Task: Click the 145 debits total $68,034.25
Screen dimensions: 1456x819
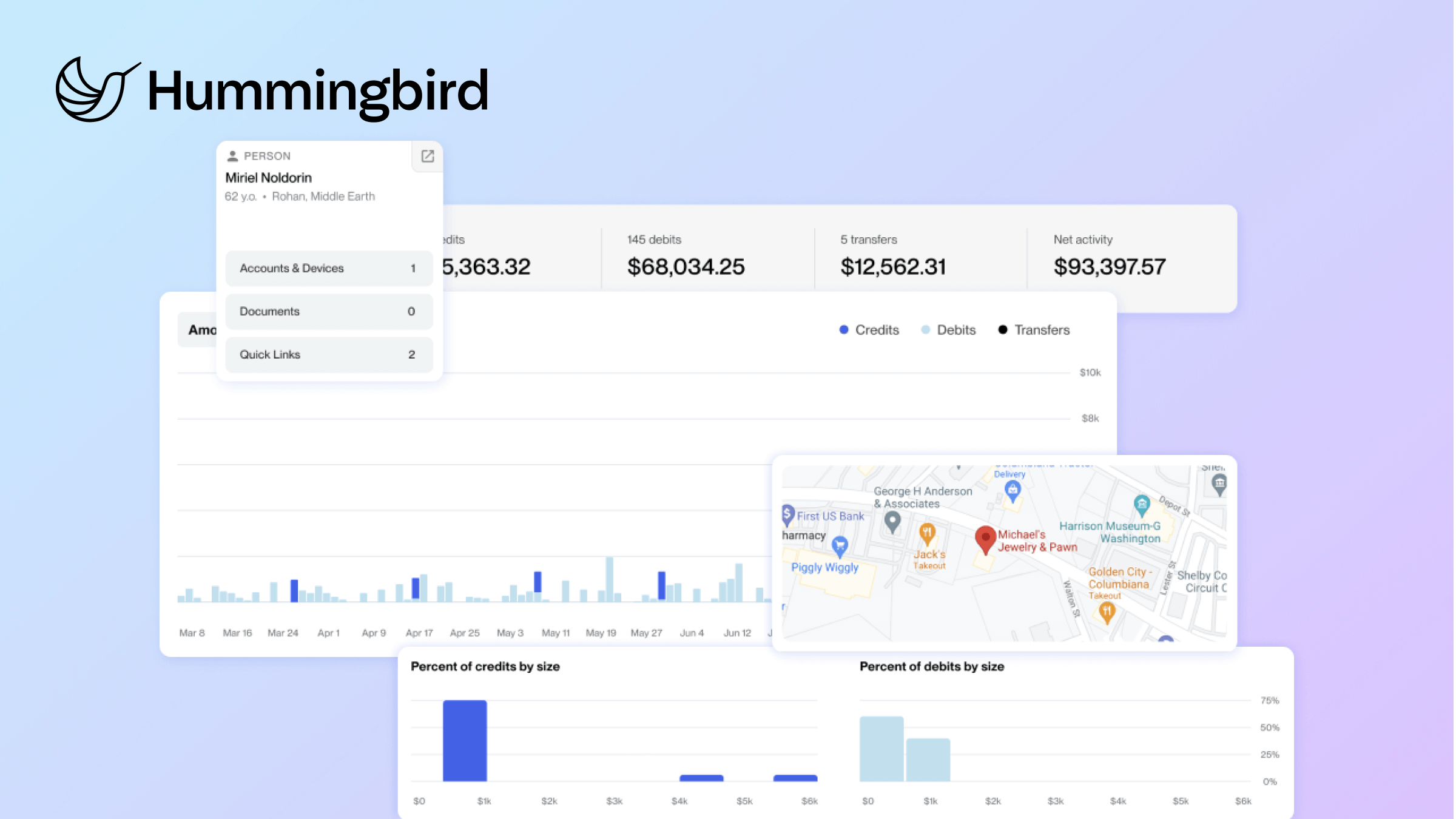Action: (686, 267)
